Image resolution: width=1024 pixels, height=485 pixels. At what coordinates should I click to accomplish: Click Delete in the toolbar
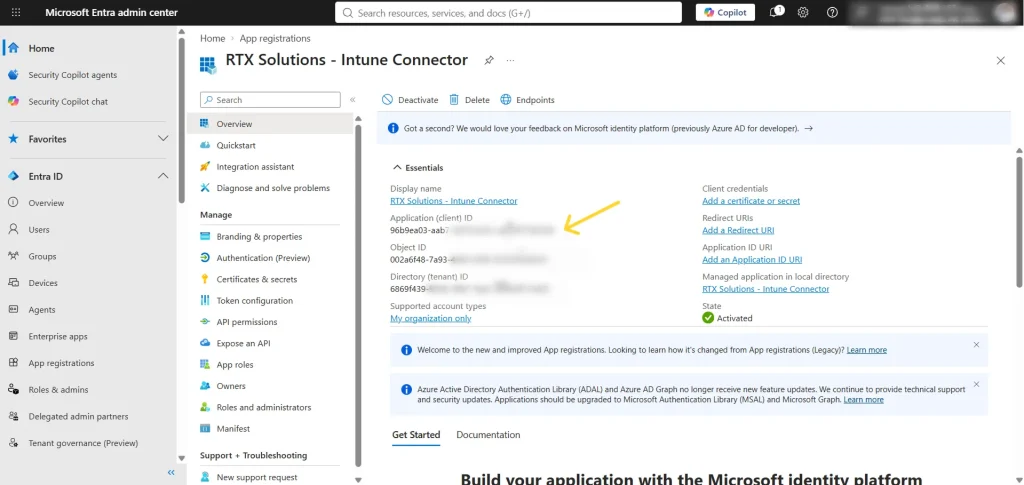click(x=469, y=100)
